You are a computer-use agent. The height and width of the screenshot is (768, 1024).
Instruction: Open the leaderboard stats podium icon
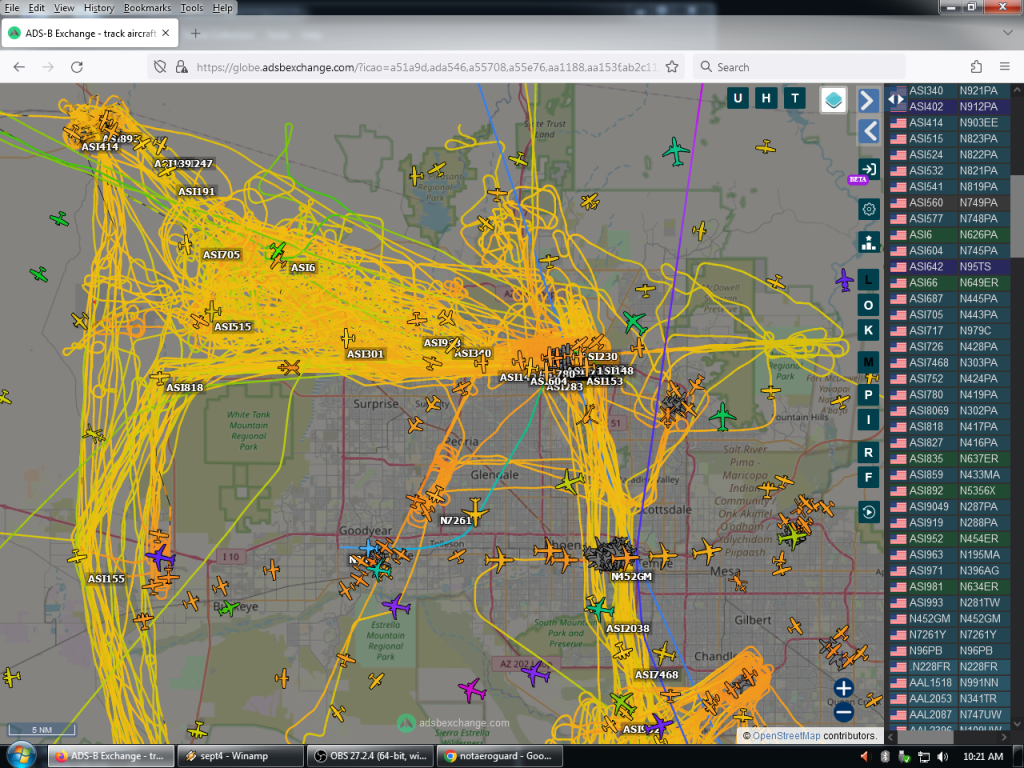pyautogui.click(x=869, y=242)
